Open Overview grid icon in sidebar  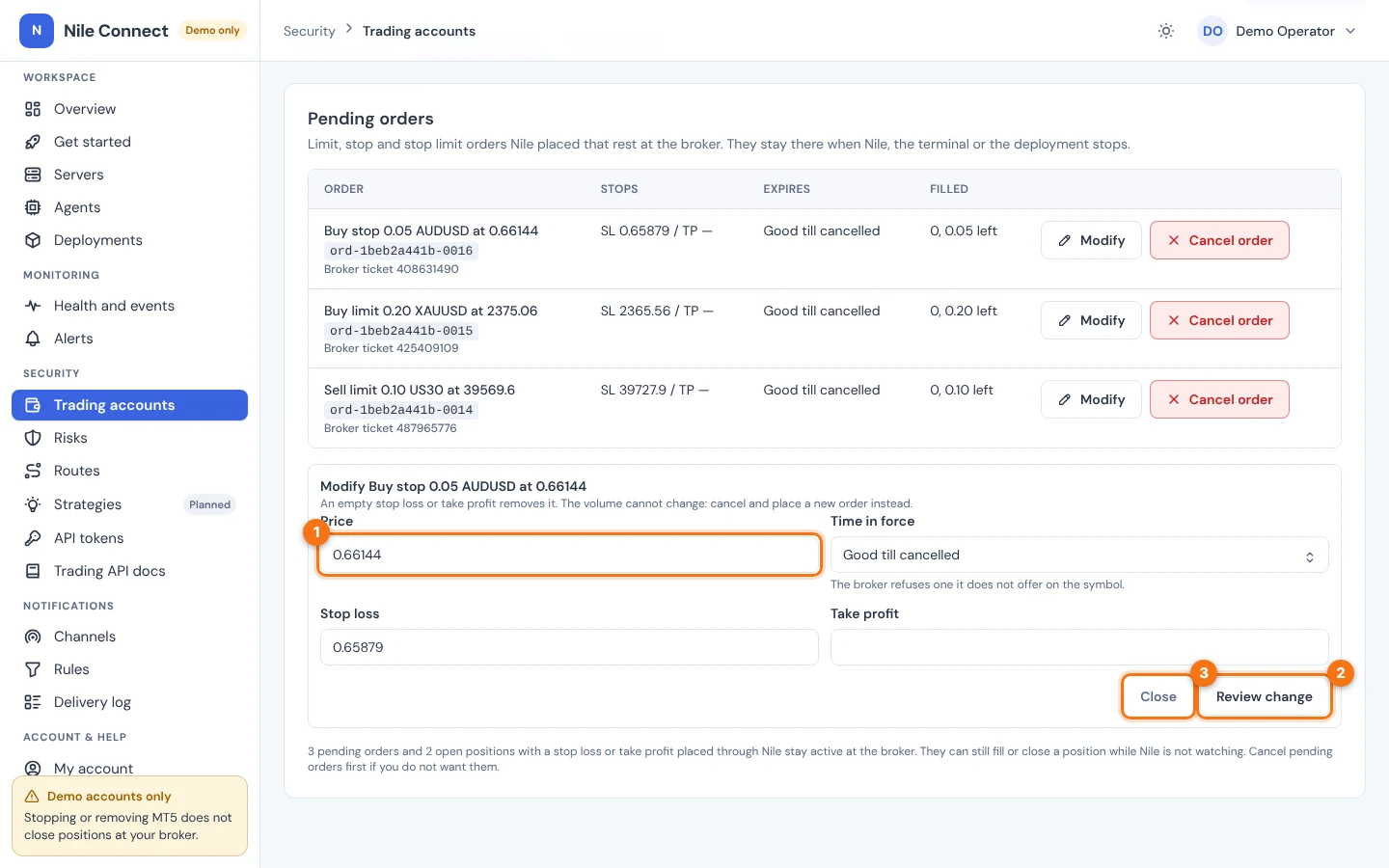coord(33,109)
